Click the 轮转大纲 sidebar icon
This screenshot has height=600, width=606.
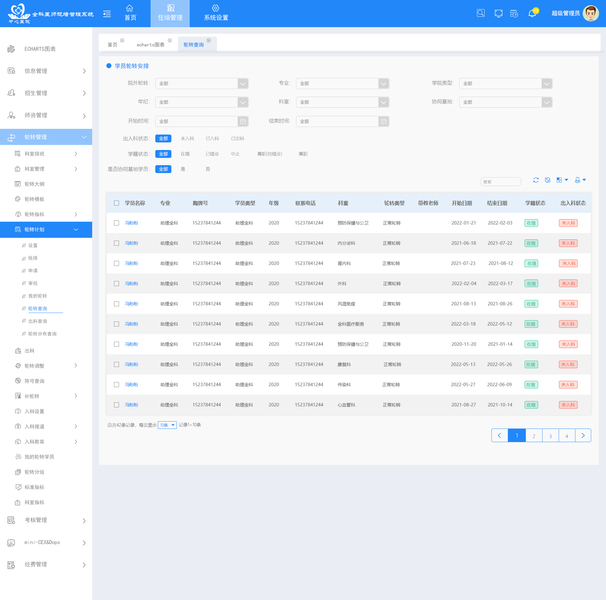click(x=18, y=184)
